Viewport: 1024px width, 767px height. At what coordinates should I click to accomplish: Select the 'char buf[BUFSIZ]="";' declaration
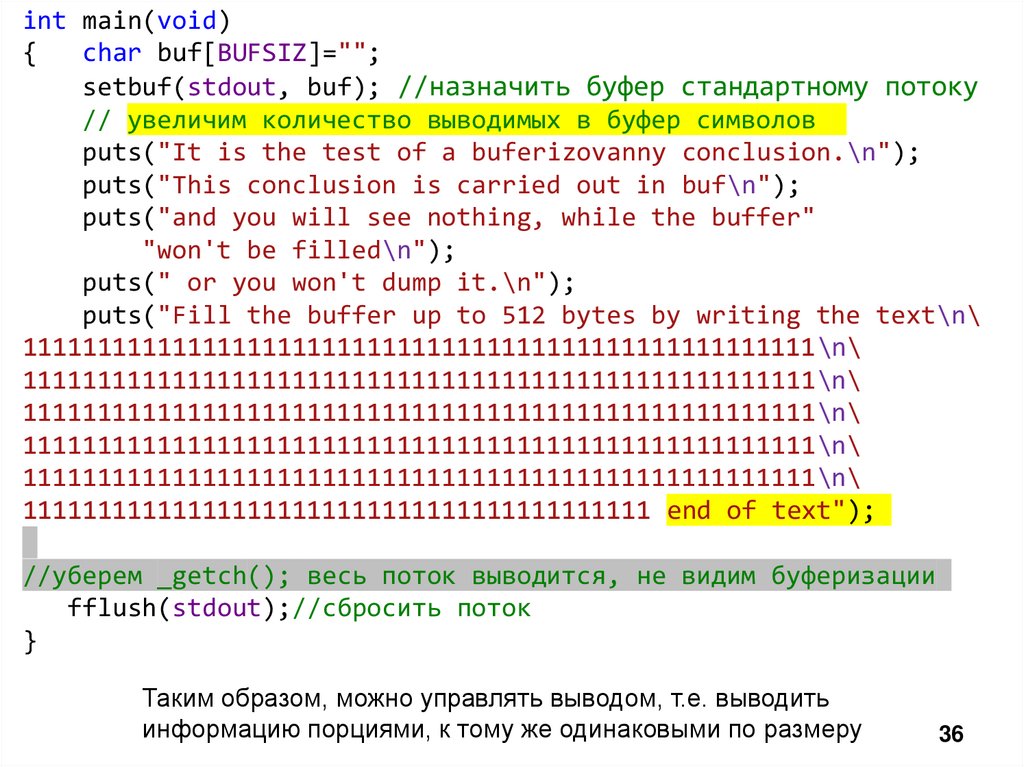(x=231, y=53)
